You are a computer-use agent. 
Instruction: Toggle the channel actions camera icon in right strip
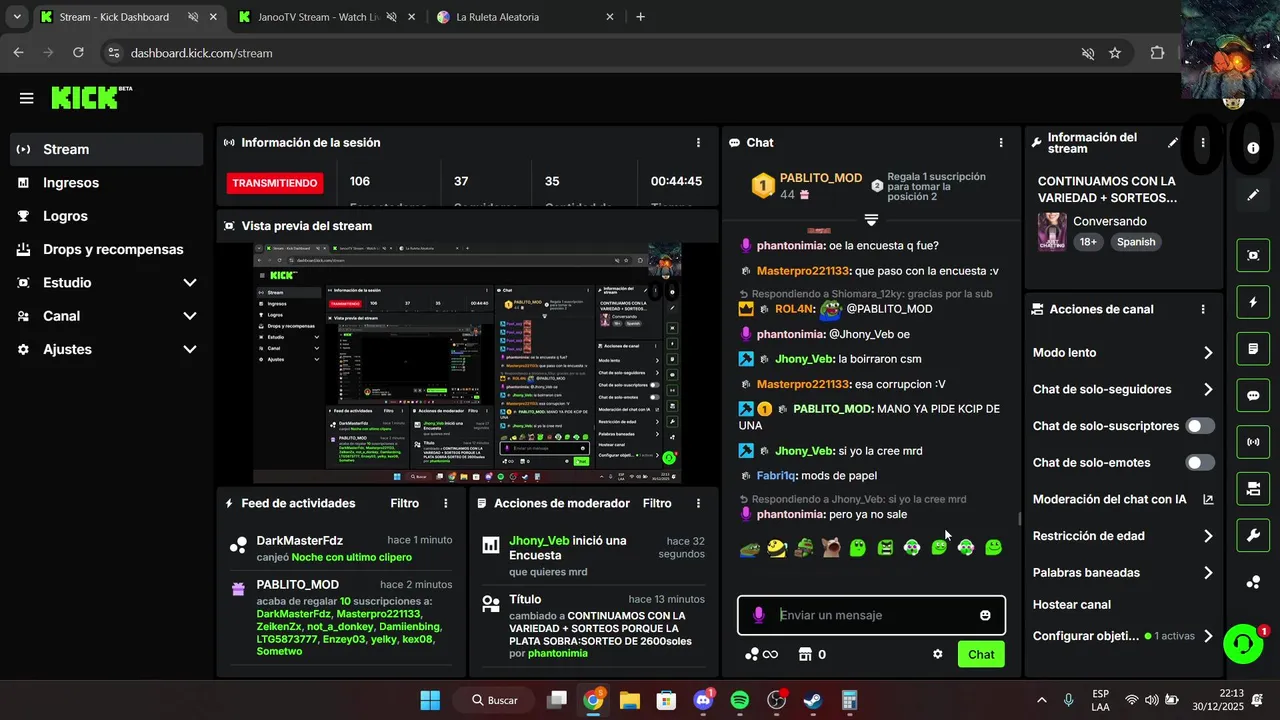tap(1253, 489)
